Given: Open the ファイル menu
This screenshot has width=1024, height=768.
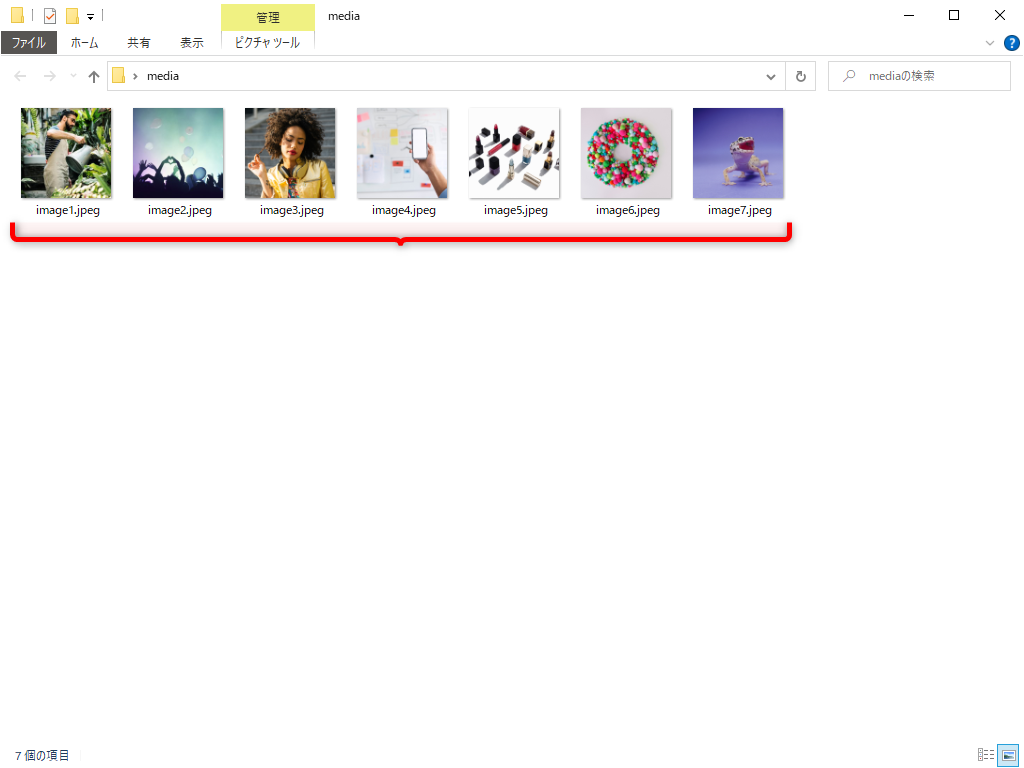Looking at the screenshot, I should [x=29, y=43].
